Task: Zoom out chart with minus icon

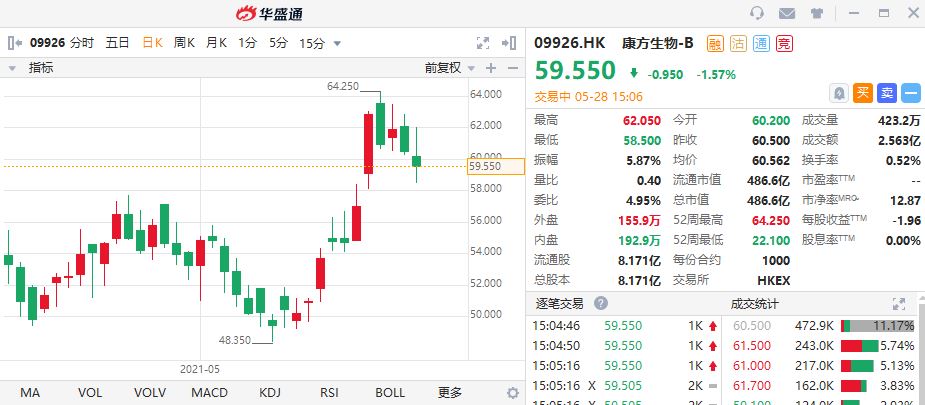Action: click(x=513, y=68)
